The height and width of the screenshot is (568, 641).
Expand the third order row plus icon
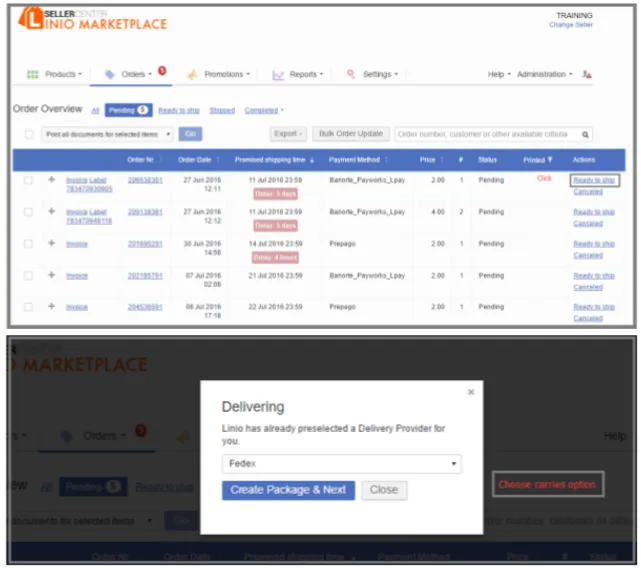tap(52, 243)
